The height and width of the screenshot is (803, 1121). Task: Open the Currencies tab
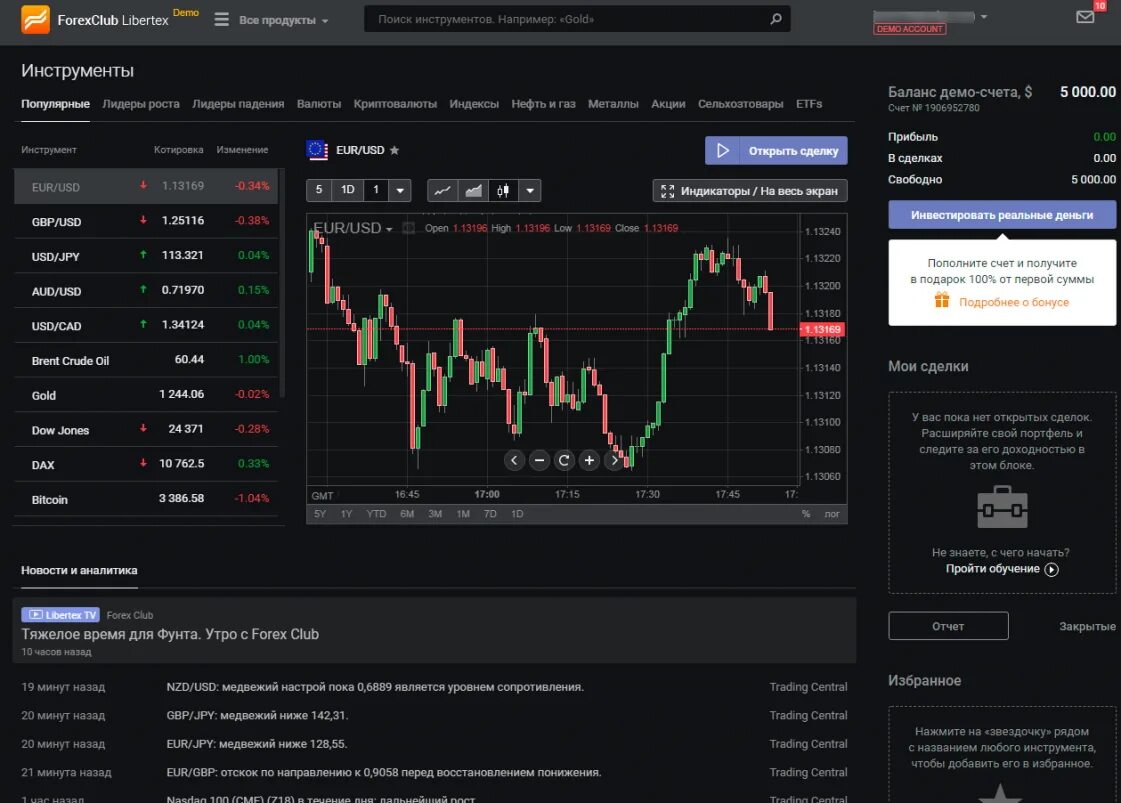pos(319,104)
